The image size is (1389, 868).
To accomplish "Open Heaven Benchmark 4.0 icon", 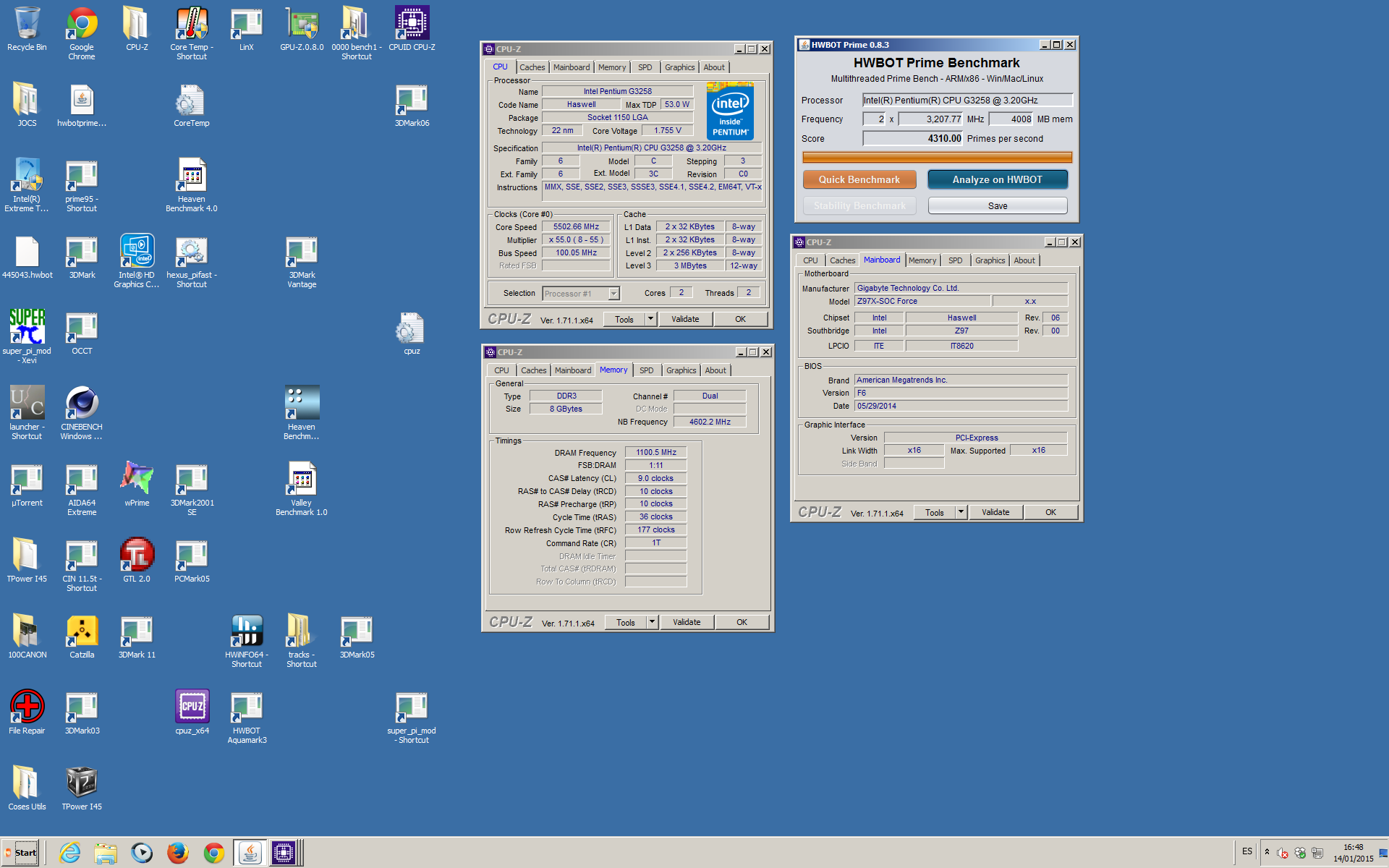I will pos(192,184).
